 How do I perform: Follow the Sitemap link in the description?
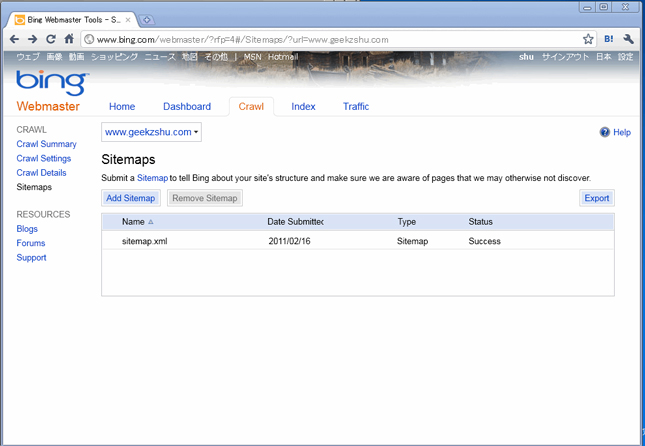click(x=152, y=178)
